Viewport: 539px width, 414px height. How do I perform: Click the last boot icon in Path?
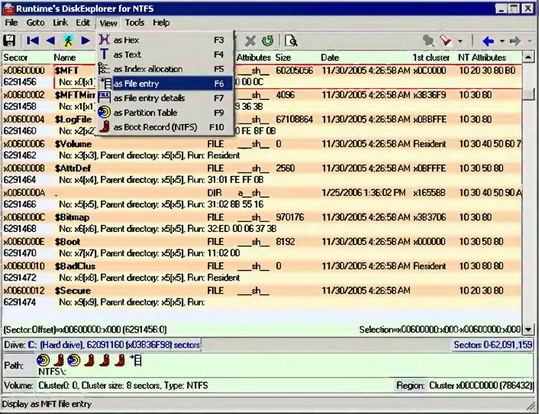[x=120, y=360]
